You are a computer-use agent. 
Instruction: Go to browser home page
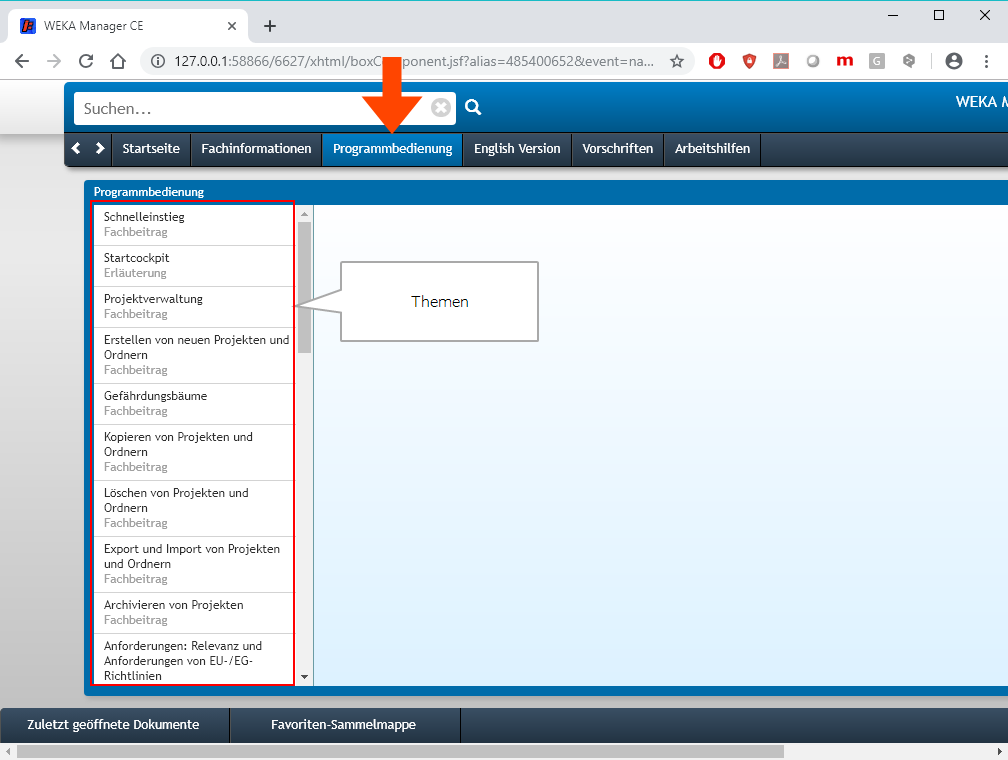(x=118, y=61)
